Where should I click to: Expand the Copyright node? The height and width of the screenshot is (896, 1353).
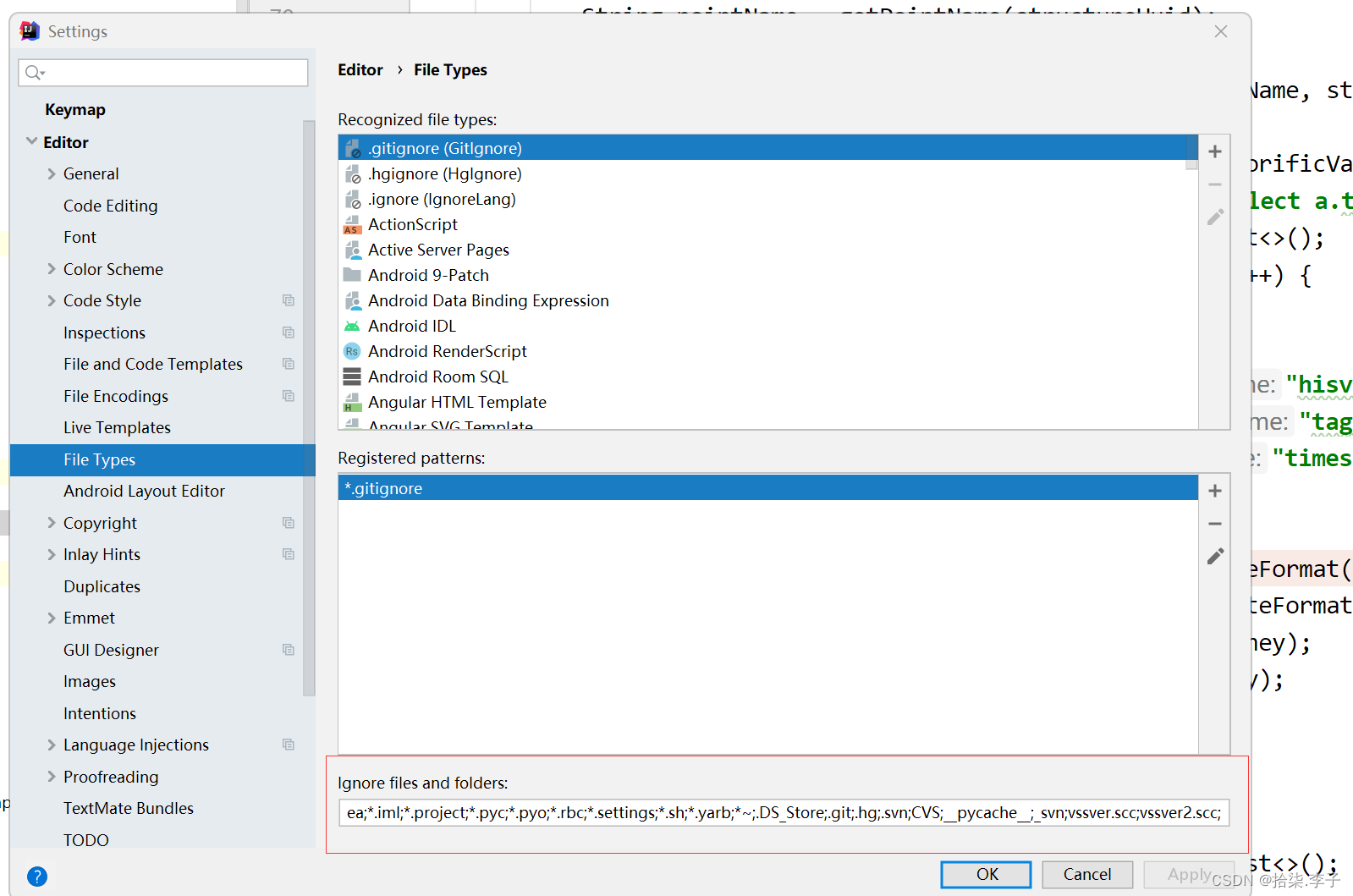[52, 523]
